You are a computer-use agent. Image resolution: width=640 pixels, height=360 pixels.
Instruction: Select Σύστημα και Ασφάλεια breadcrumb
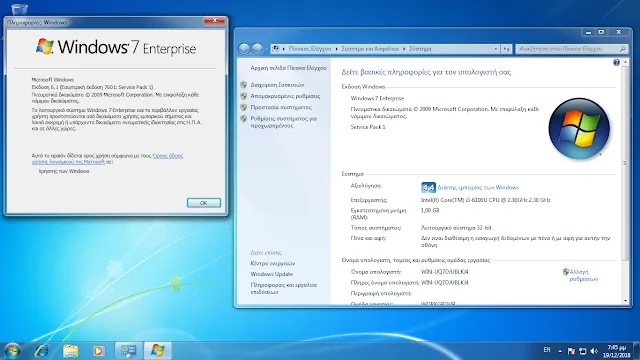[370, 49]
